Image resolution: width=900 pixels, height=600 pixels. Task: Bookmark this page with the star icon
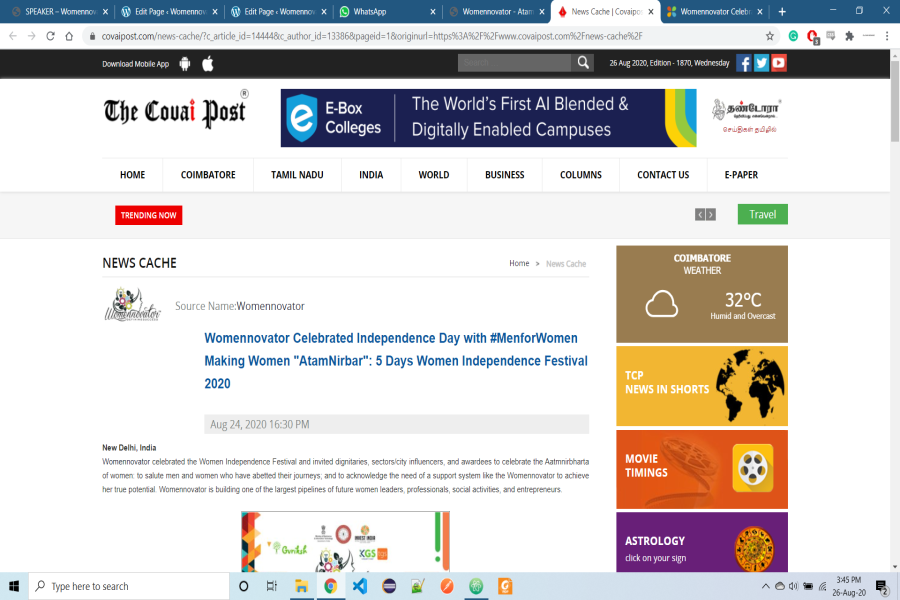coord(770,36)
